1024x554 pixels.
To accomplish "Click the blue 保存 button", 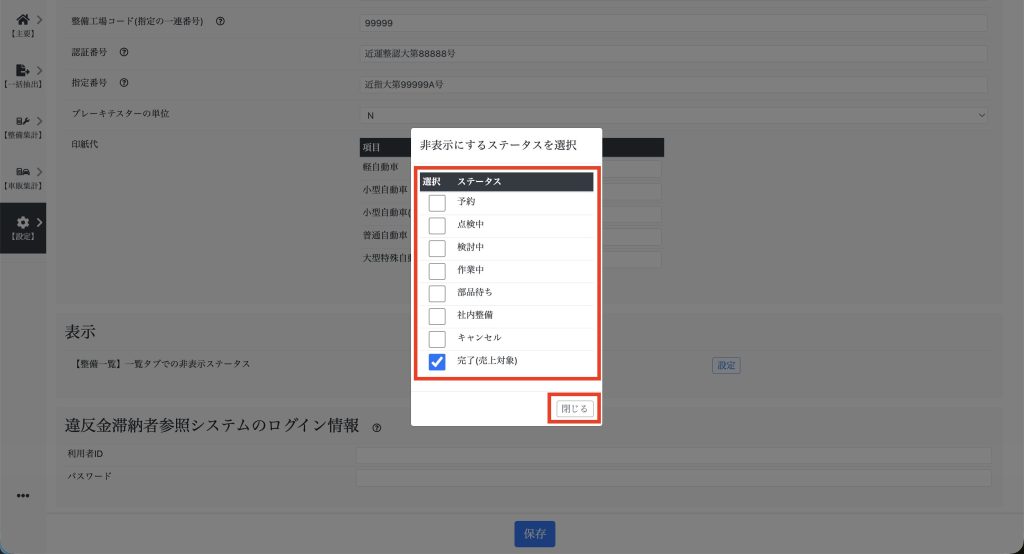I will pos(535,534).
